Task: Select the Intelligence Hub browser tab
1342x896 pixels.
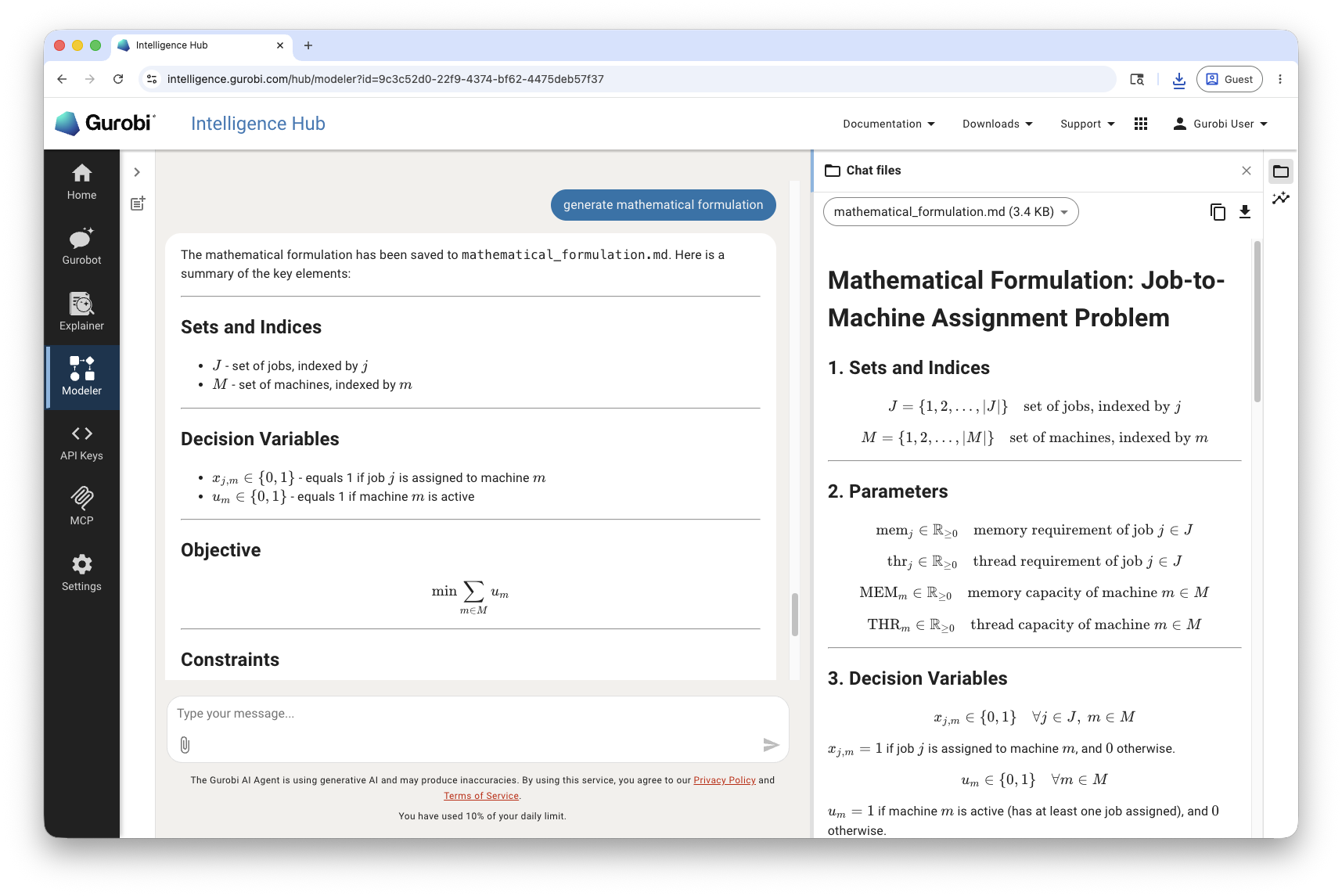Action: tap(202, 45)
